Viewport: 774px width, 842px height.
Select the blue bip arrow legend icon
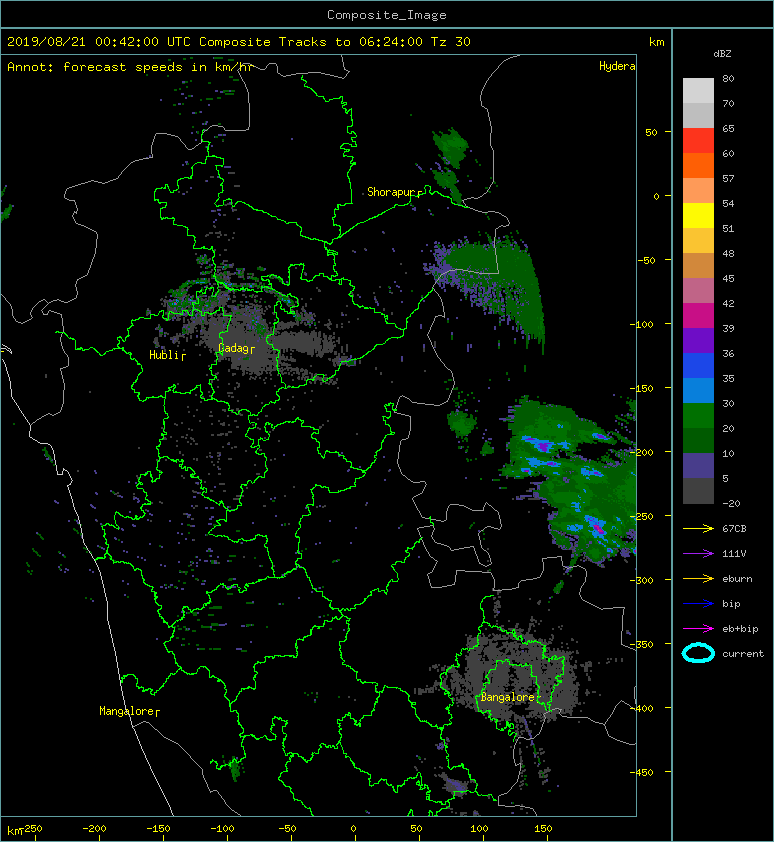click(x=698, y=604)
